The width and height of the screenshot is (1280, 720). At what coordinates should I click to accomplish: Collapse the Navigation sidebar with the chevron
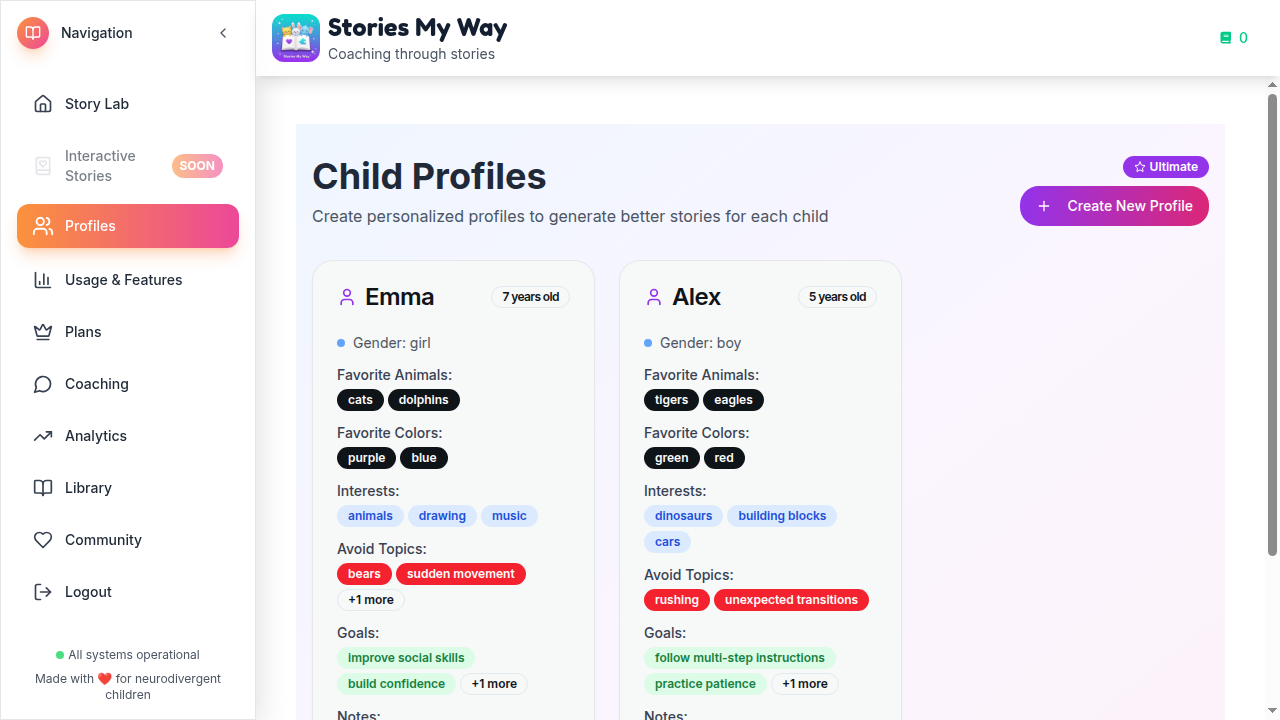tap(223, 32)
